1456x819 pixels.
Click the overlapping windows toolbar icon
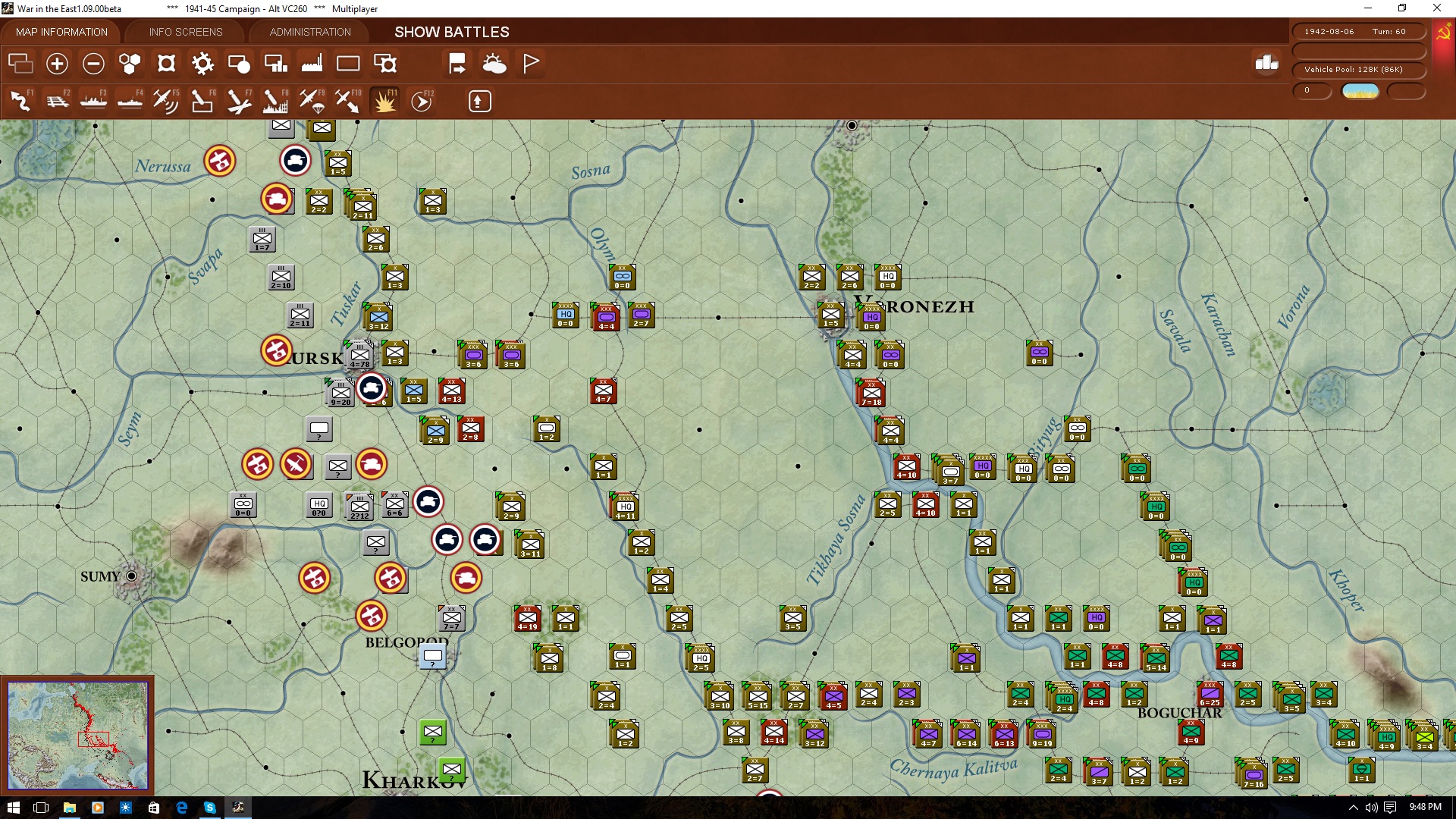(x=20, y=64)
